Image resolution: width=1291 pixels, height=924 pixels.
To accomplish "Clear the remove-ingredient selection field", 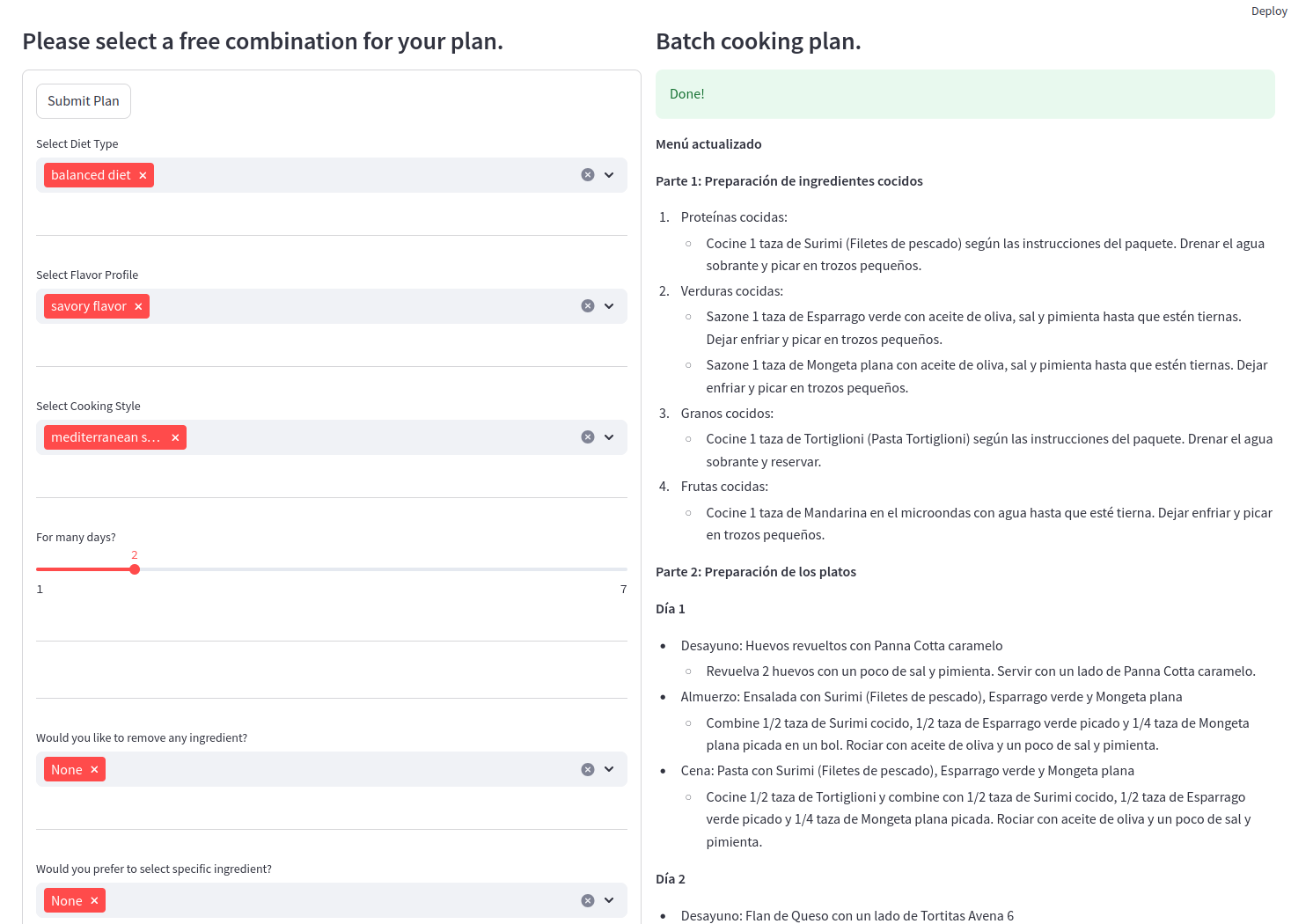I will point(587,769).
